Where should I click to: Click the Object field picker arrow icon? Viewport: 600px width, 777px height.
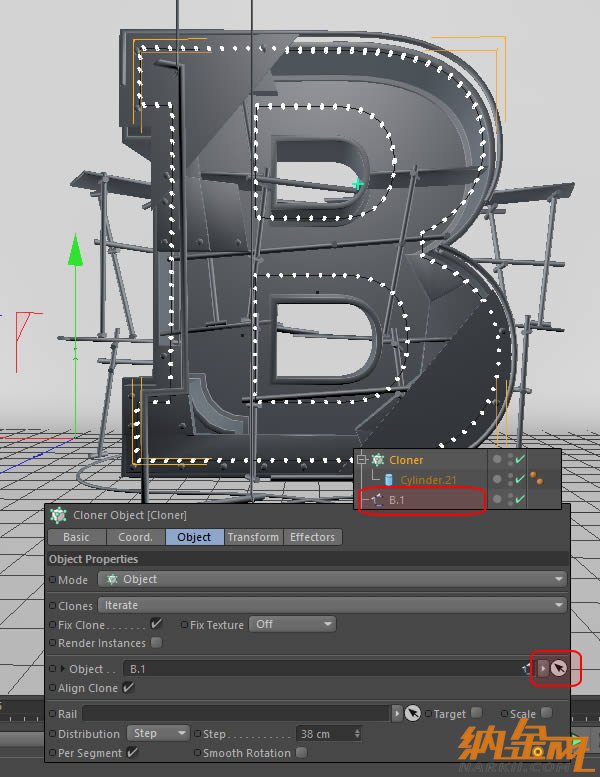559,668
